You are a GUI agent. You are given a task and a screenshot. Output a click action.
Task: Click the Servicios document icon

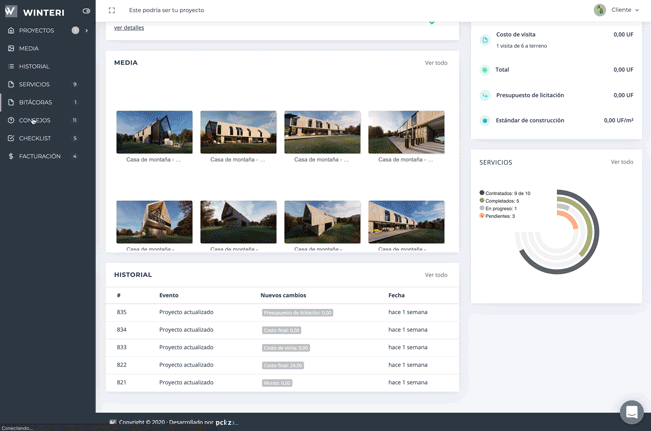[11, 84]
